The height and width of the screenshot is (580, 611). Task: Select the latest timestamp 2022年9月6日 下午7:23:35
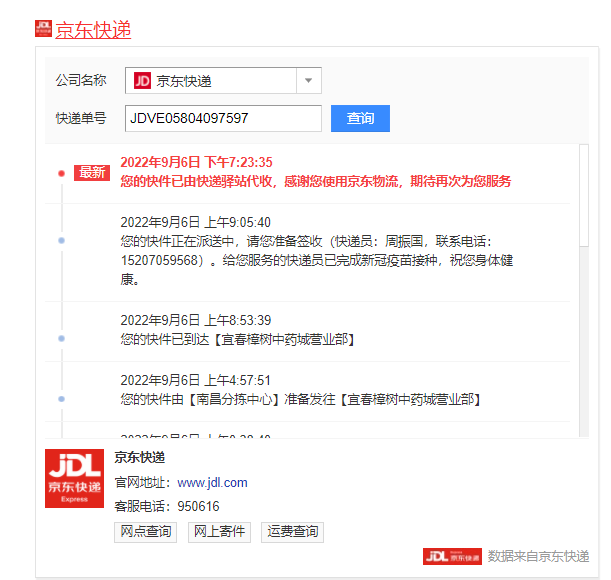[196, 162]
